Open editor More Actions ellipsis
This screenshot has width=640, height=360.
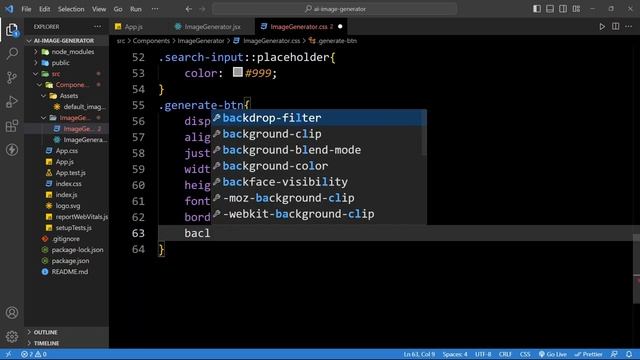pos(629,27)
